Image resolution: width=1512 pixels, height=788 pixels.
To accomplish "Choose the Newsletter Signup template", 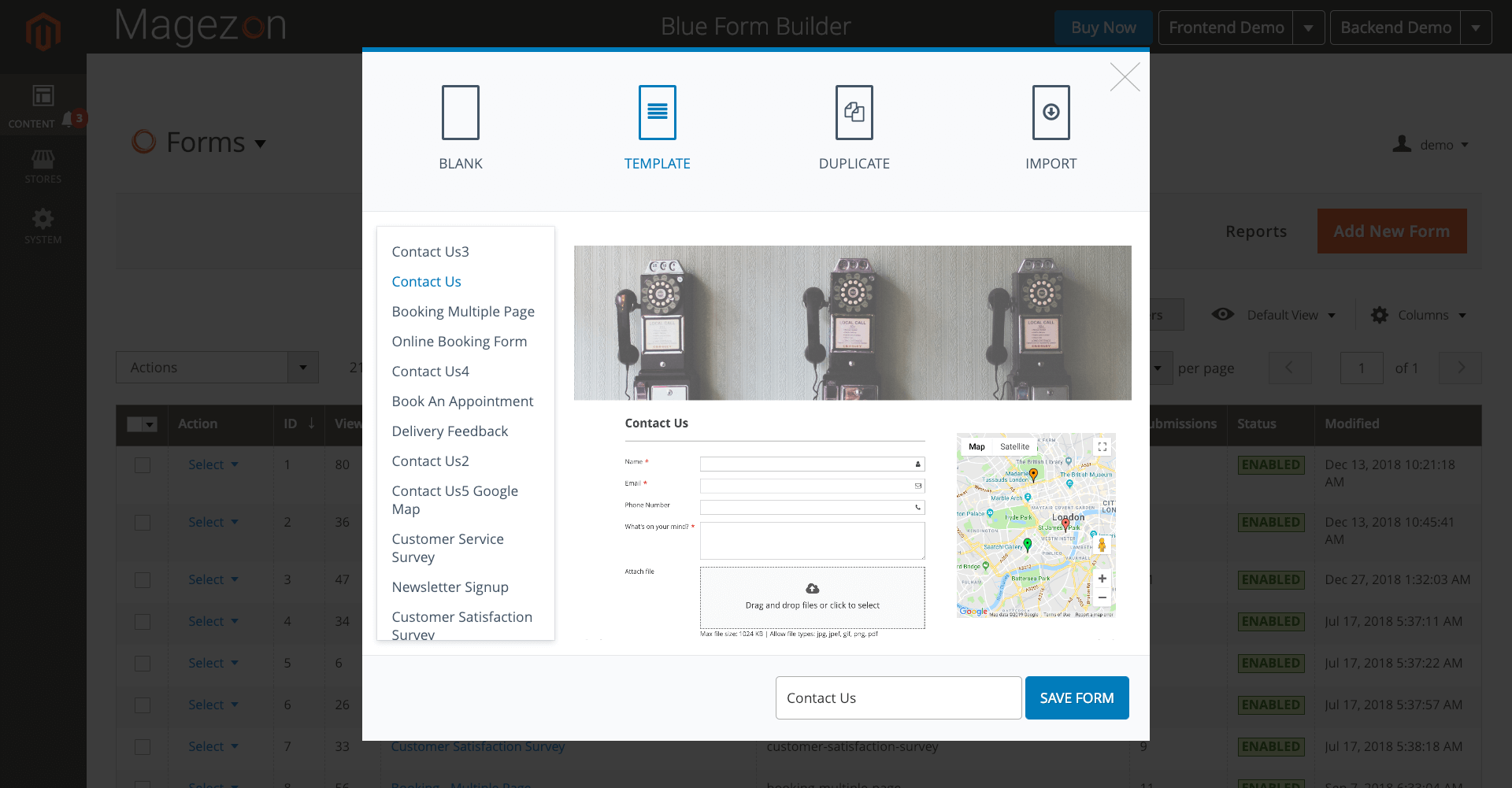I will [450, 587].
